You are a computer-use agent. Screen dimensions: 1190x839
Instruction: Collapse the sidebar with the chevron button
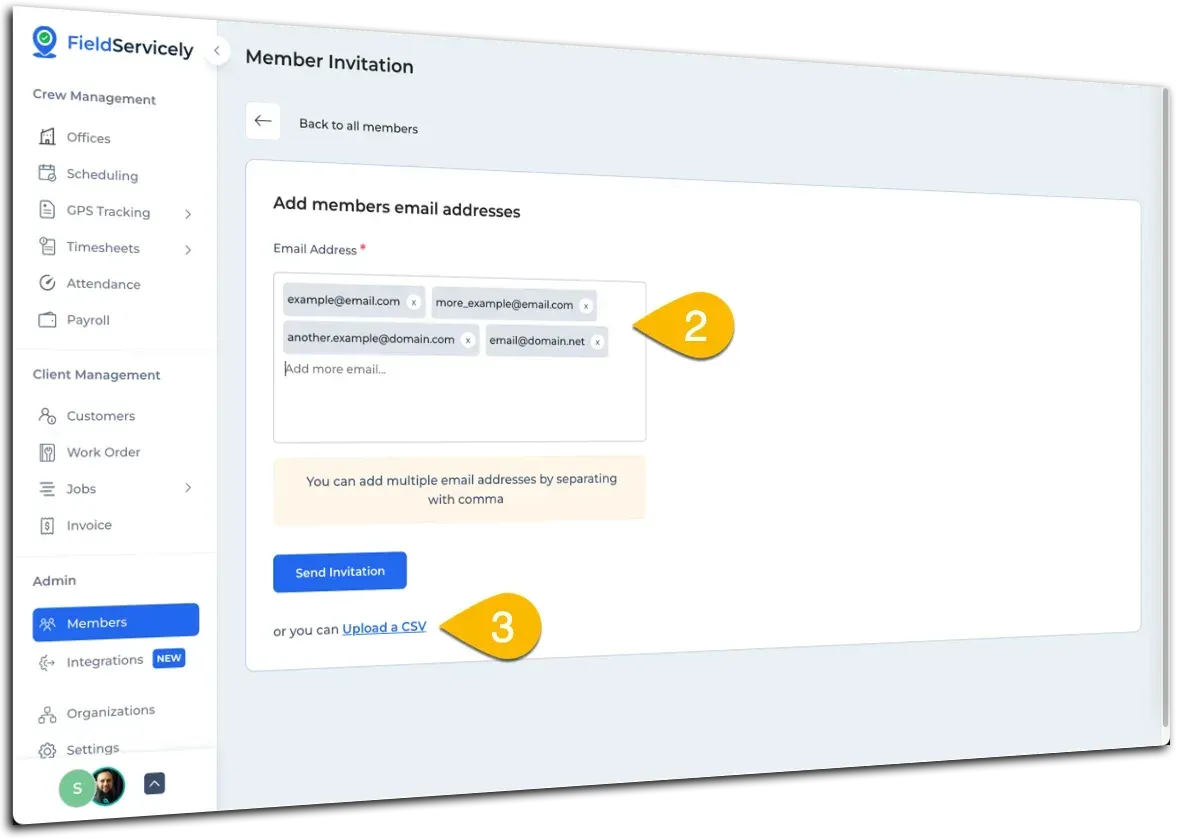coord(217,51)
